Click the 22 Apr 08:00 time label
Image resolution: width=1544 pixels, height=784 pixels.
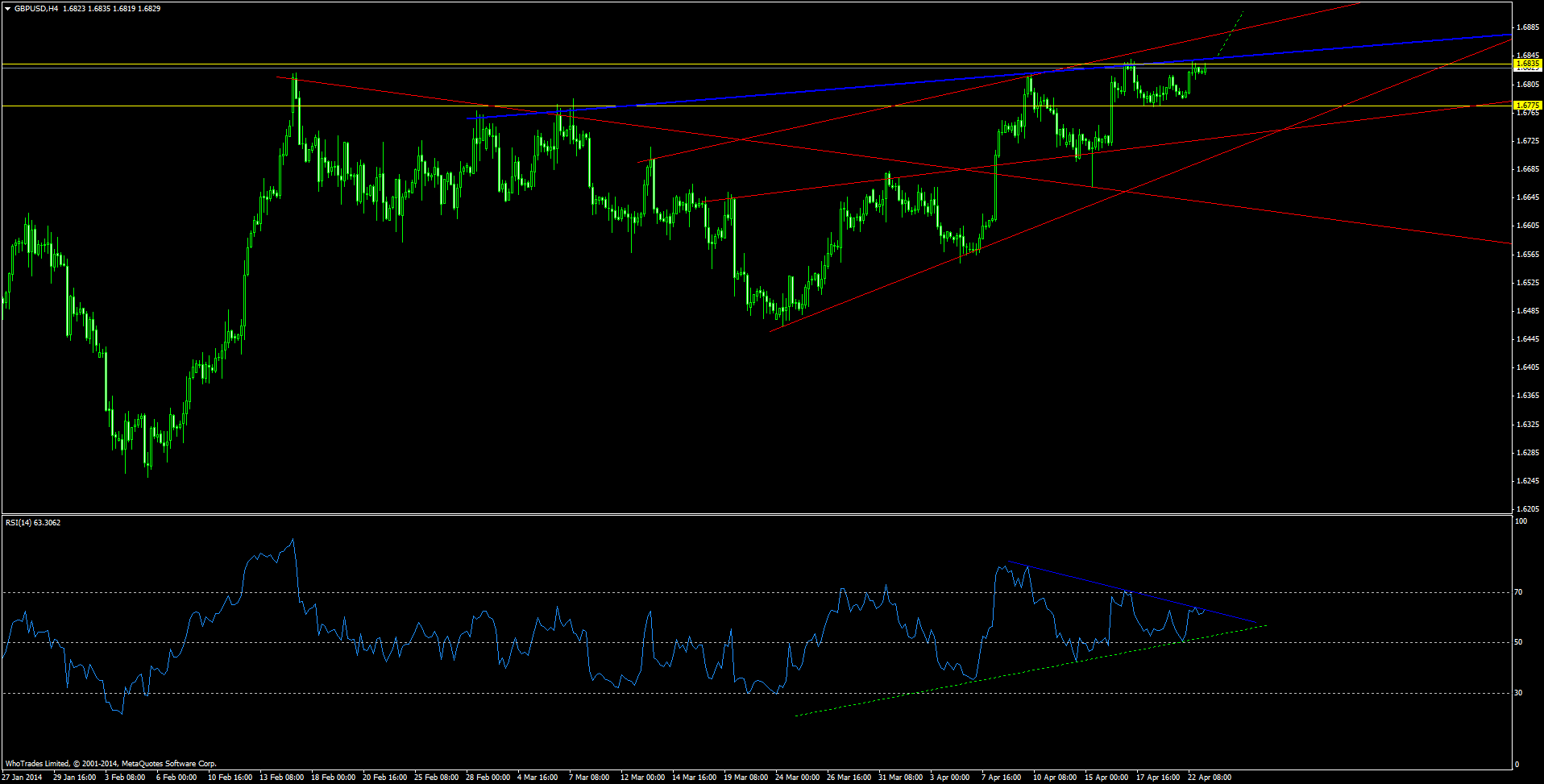1210,778
